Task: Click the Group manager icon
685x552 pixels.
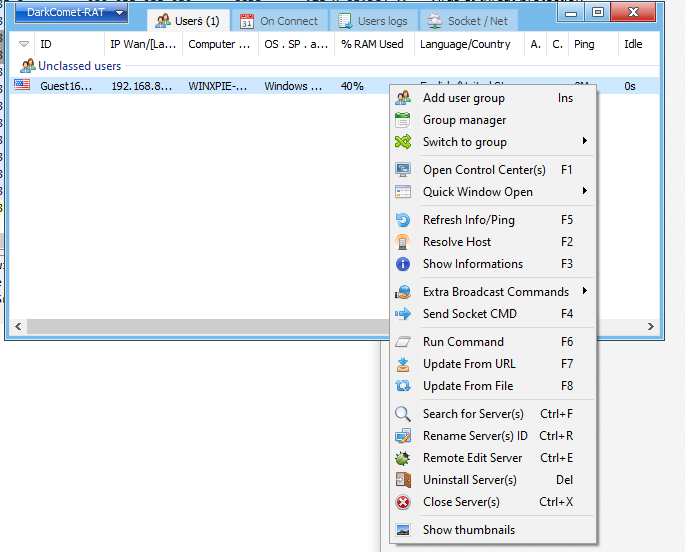Action: tap(403, 120)
